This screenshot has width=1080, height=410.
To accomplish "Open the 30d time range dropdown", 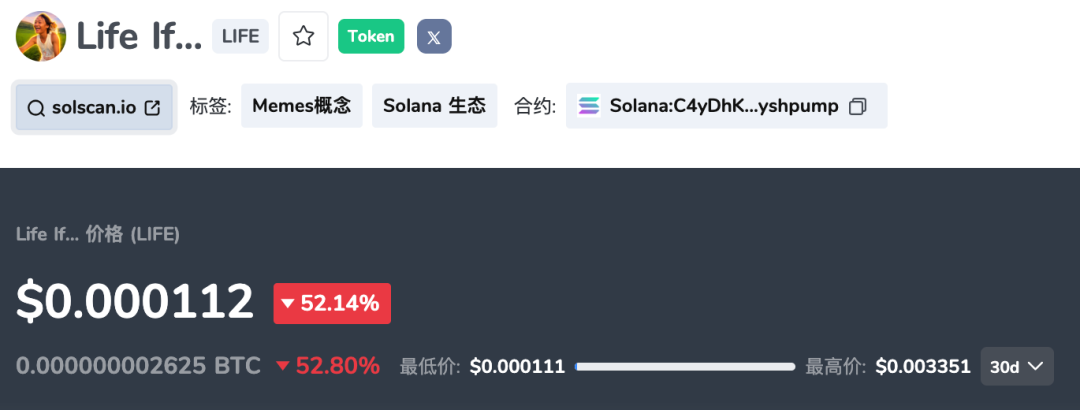I will click(1017, 367).
